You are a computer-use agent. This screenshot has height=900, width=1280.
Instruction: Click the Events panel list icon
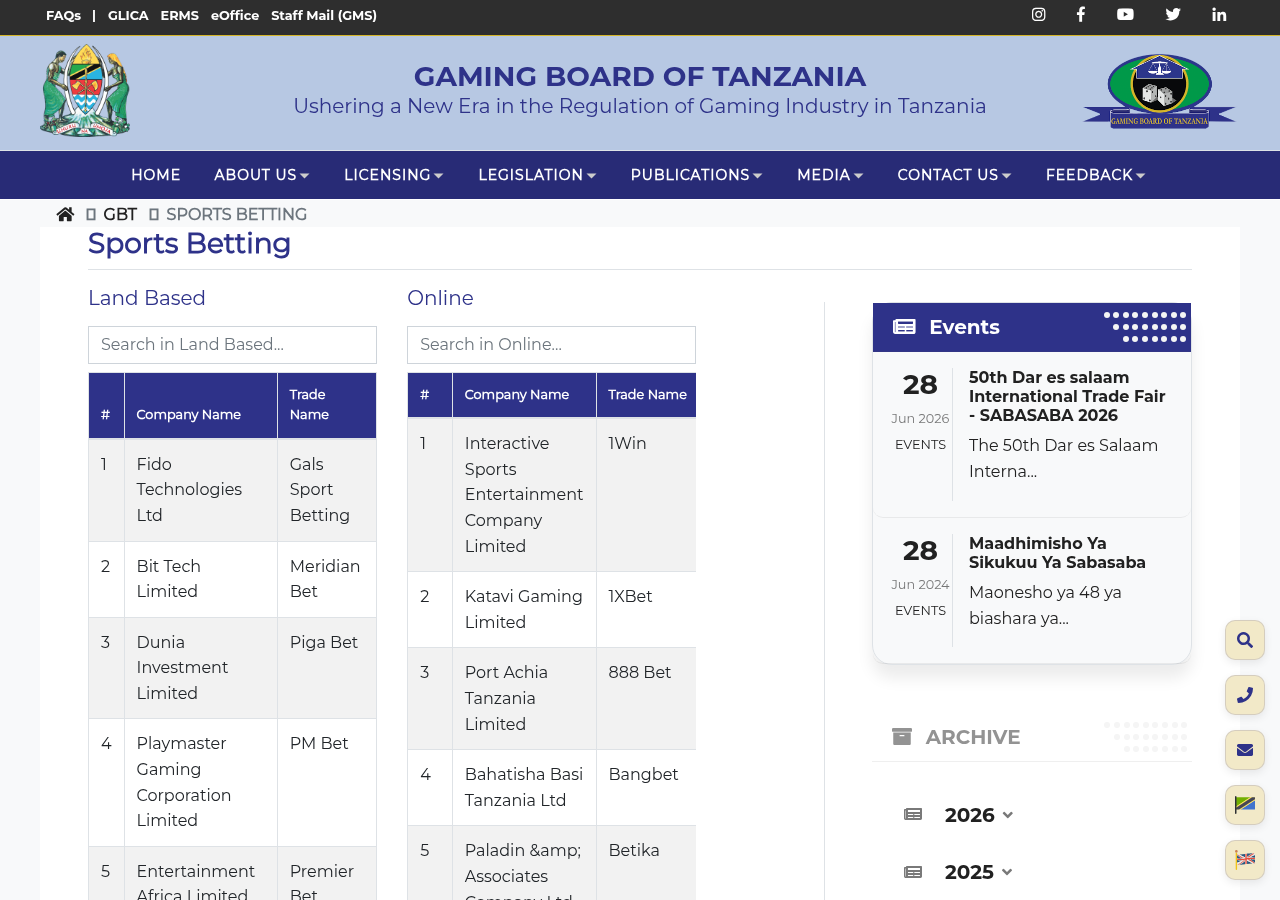(x=904, y=327)
